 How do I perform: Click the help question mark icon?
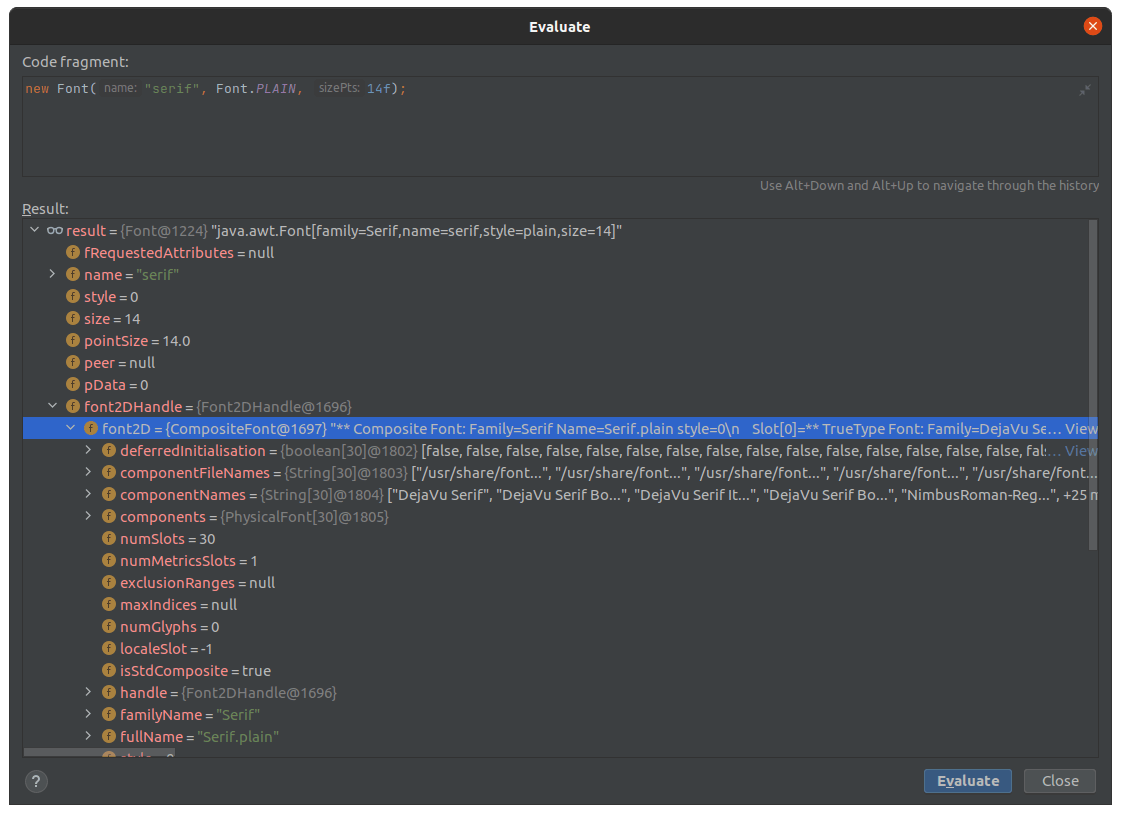tap(37, 781)
